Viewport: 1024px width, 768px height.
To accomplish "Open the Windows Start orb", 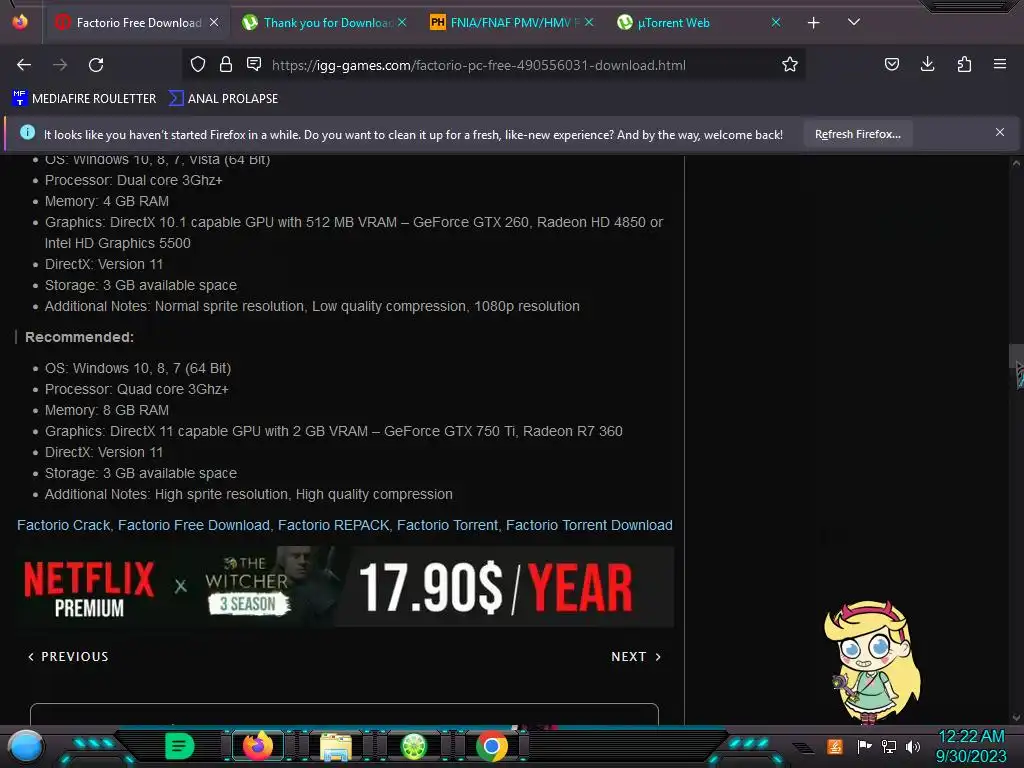I will 25,746.
